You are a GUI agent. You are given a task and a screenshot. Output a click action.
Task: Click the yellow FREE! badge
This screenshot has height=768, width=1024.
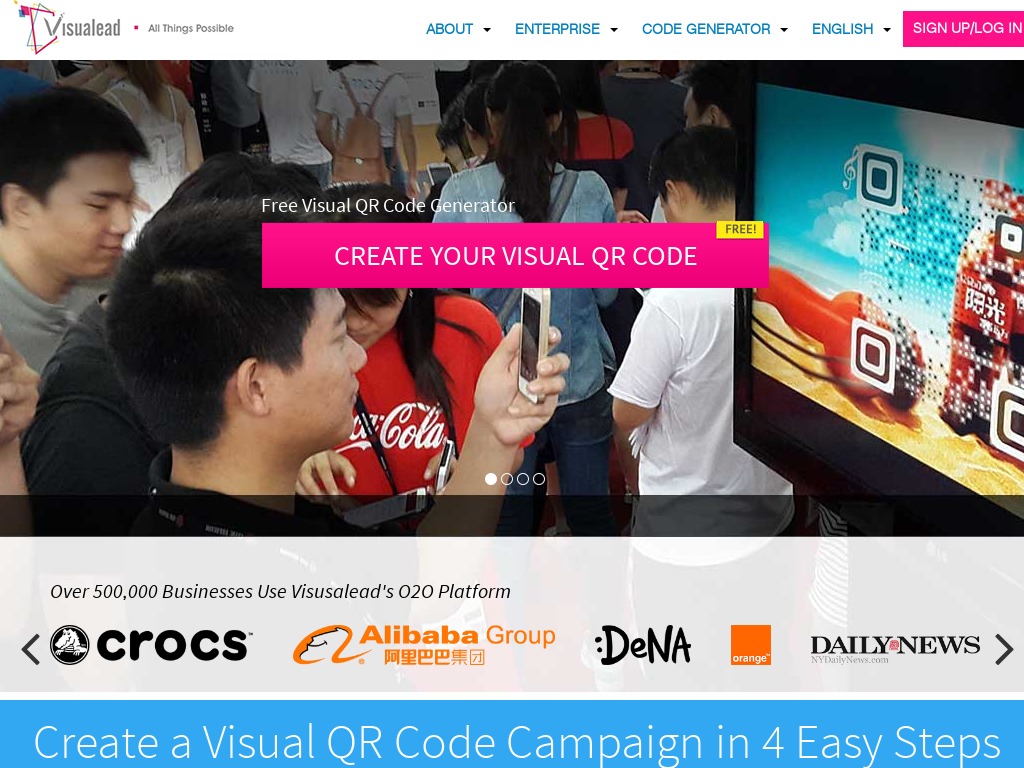click(740, 229)
